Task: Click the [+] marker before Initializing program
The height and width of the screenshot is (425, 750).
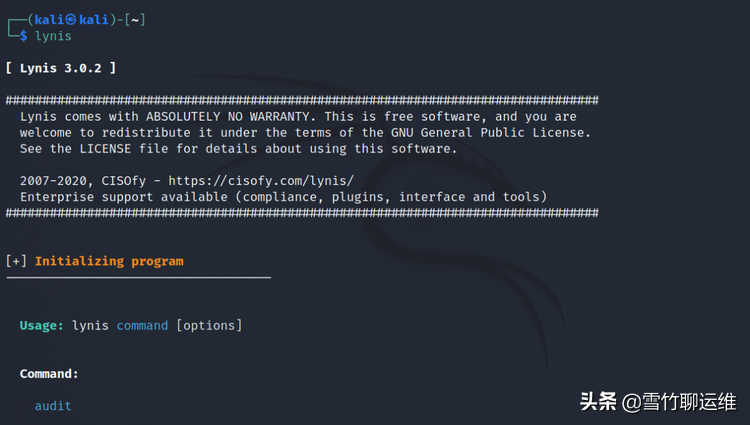Action: pyautogui.click(x=16, y=261)
